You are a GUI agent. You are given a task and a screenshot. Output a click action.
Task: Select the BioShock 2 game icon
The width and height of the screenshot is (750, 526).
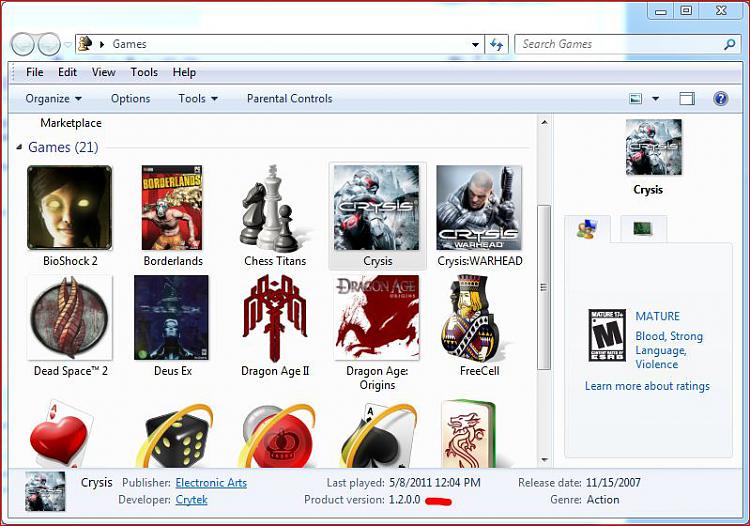coord(70,208)
